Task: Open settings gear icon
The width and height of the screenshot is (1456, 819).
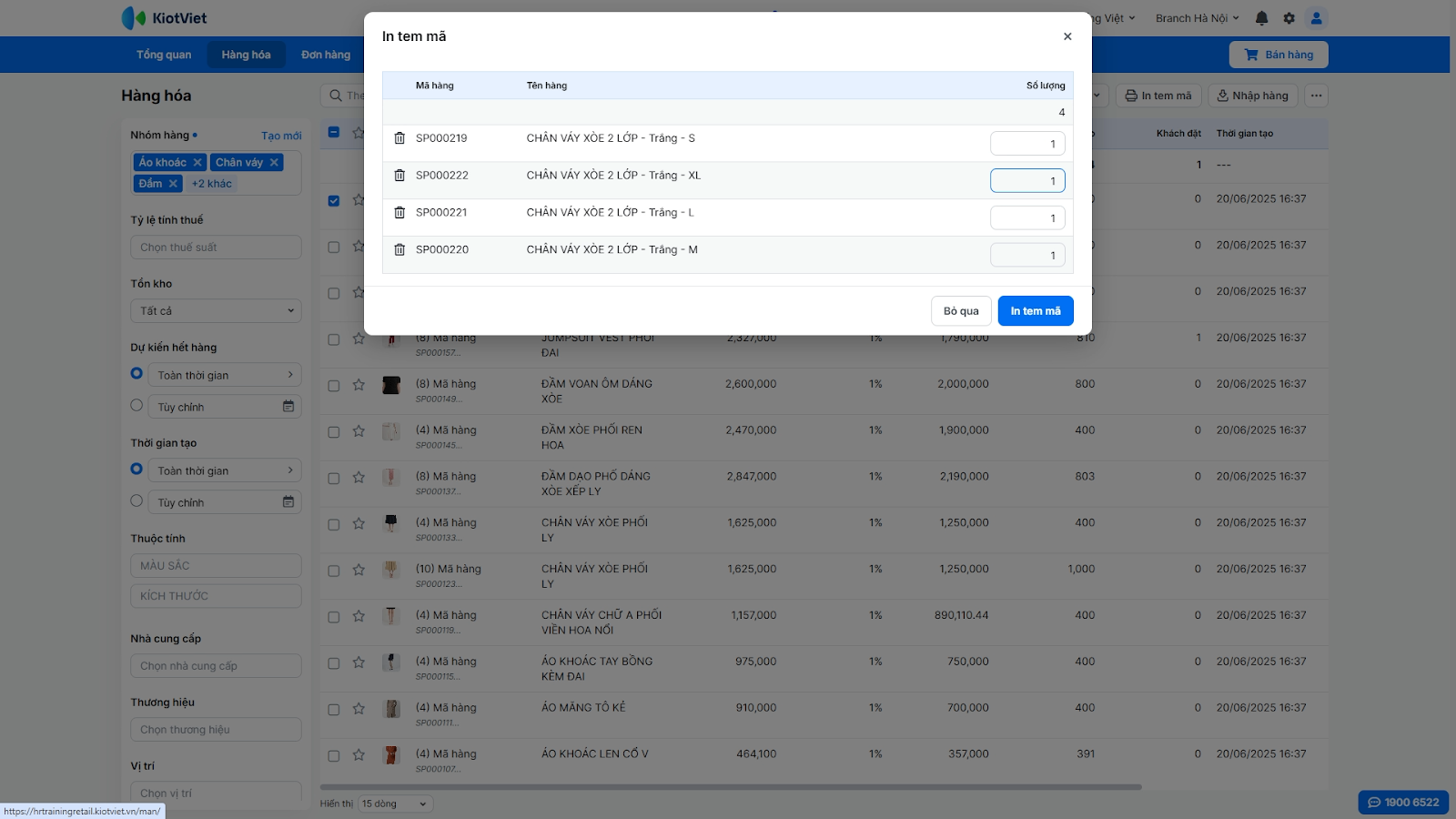Action: [1289, 18]
